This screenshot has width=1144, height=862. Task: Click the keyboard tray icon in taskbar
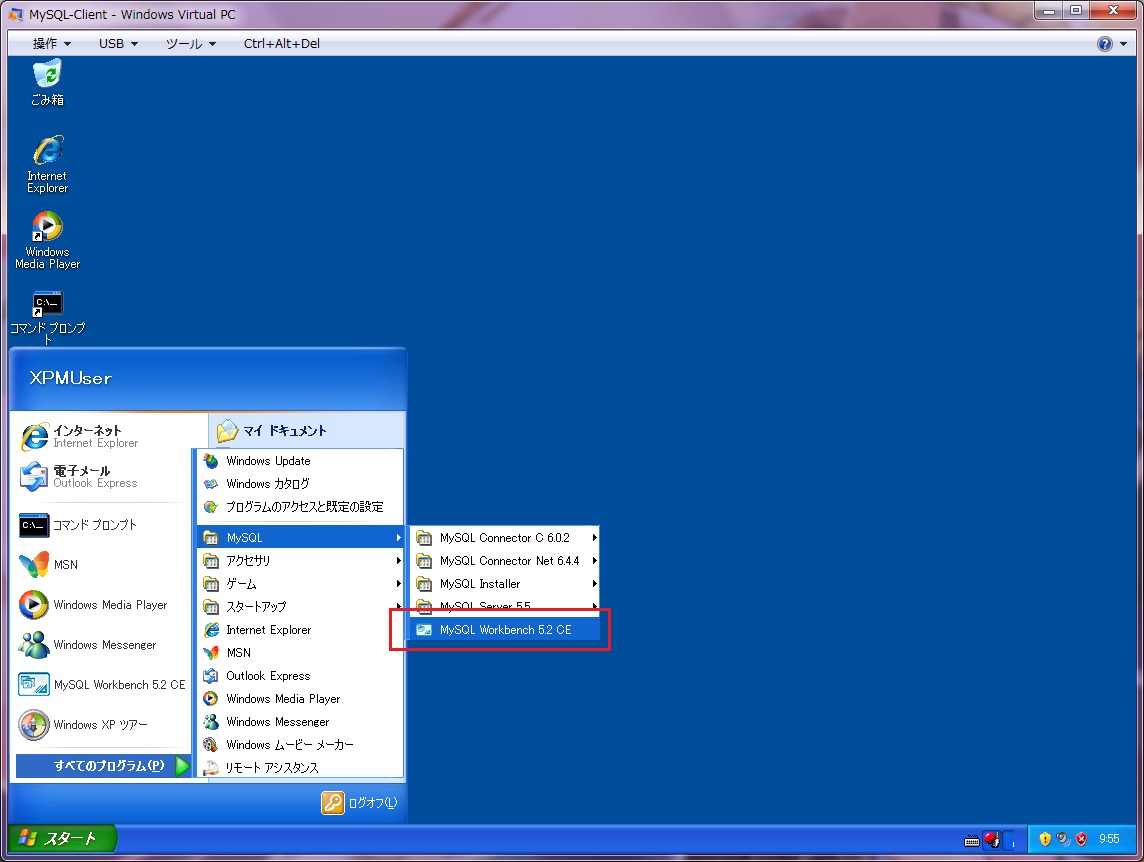pyautogui.click(x=972, y=841)
